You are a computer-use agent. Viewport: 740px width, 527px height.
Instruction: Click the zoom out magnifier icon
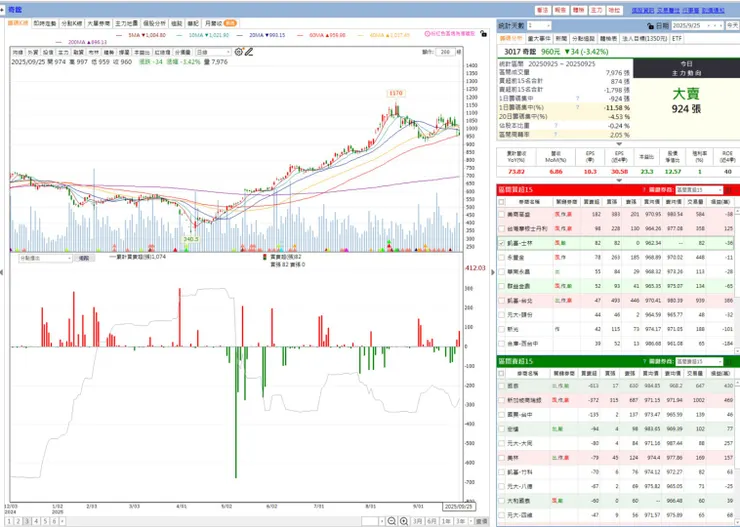pos(392,521)
